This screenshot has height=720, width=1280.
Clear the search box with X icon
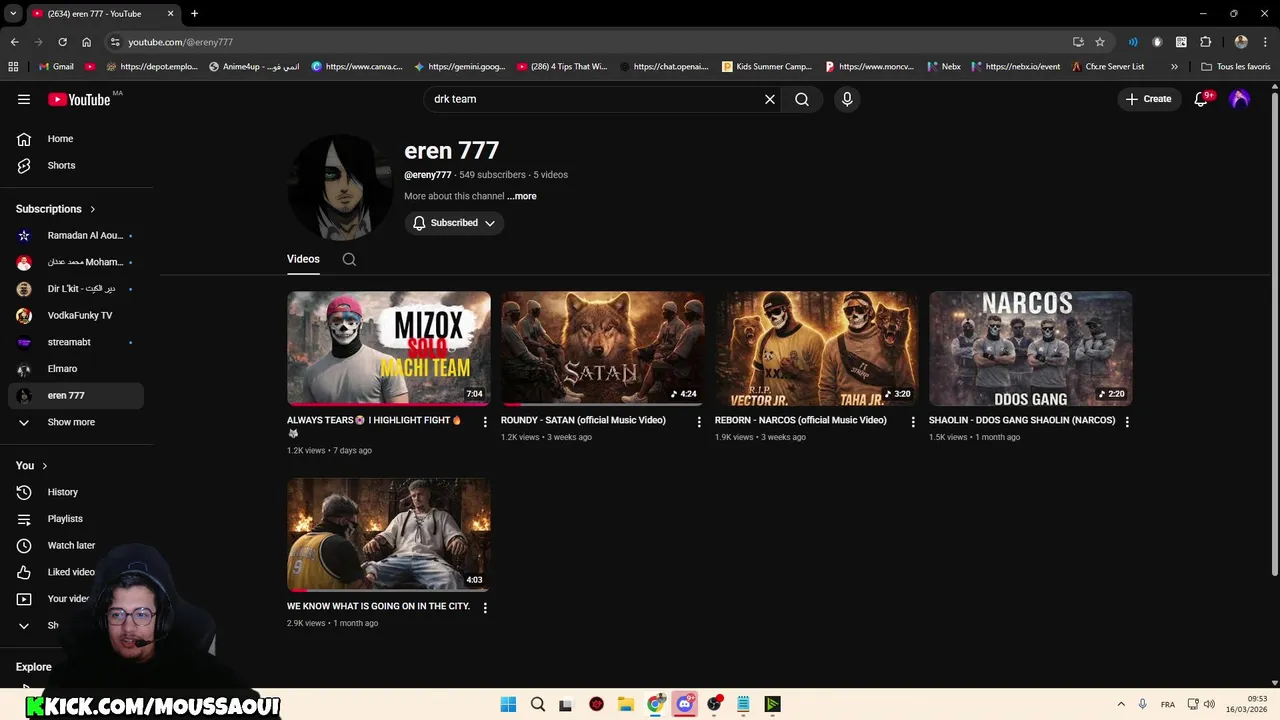pyautogui.click(x=770, y=99)
